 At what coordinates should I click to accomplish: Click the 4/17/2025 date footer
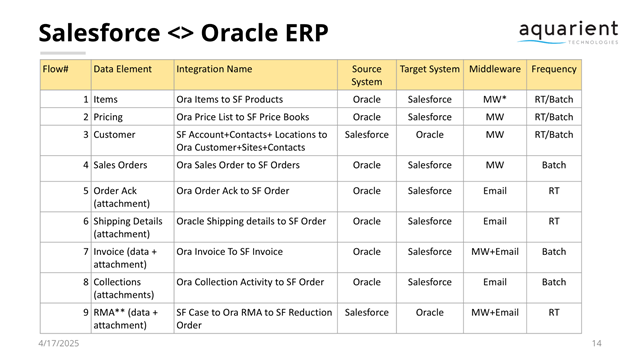click(59, 343)
